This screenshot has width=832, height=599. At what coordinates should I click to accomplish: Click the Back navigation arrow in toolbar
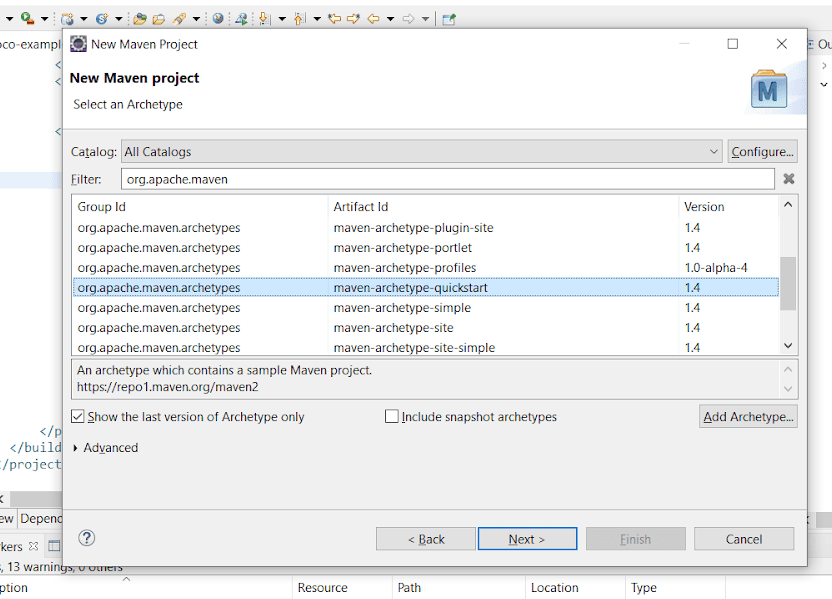click(x=374, y=19)
